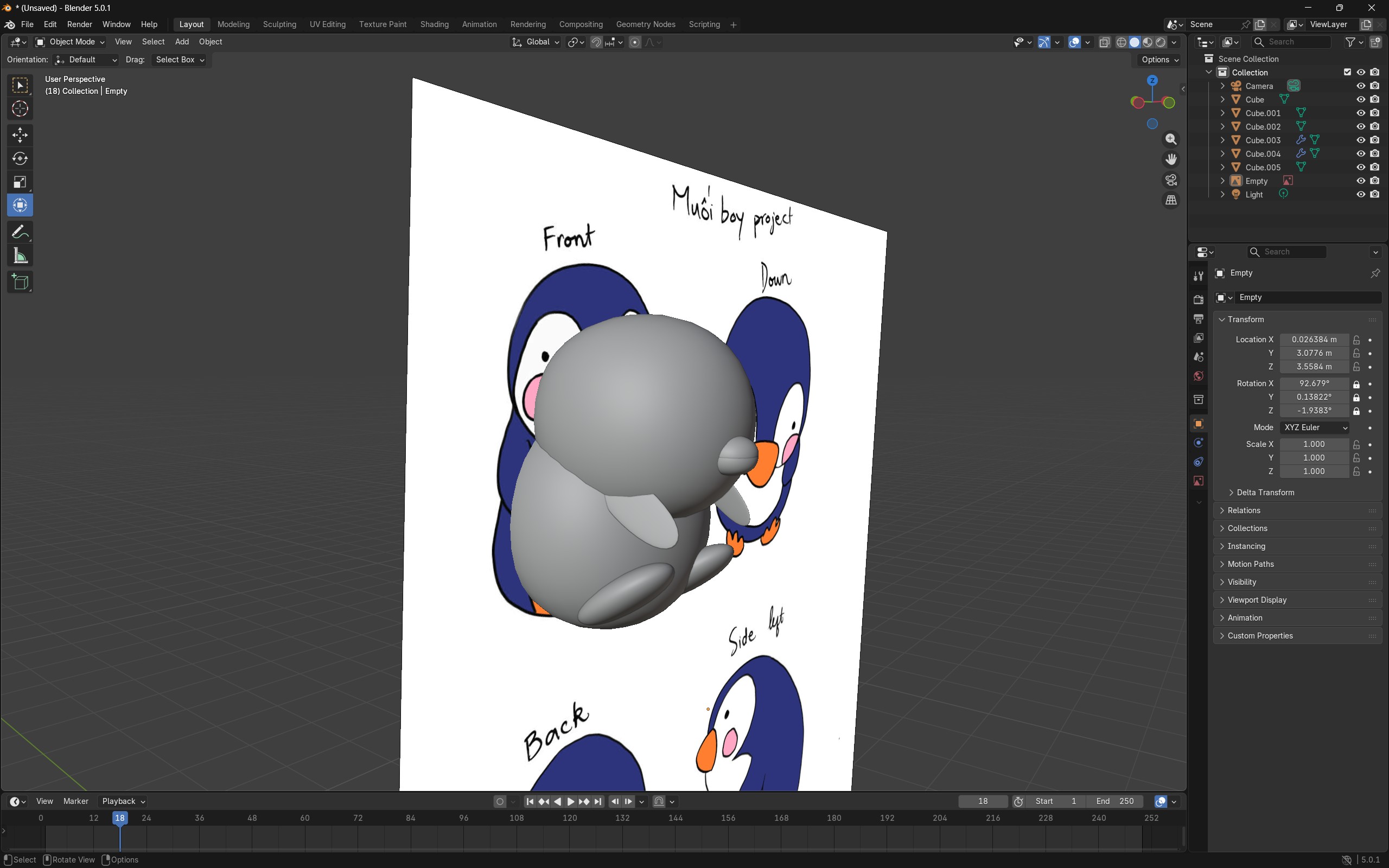Open the Render menu
Screen dimensions: 1389x868
(79, 25)
